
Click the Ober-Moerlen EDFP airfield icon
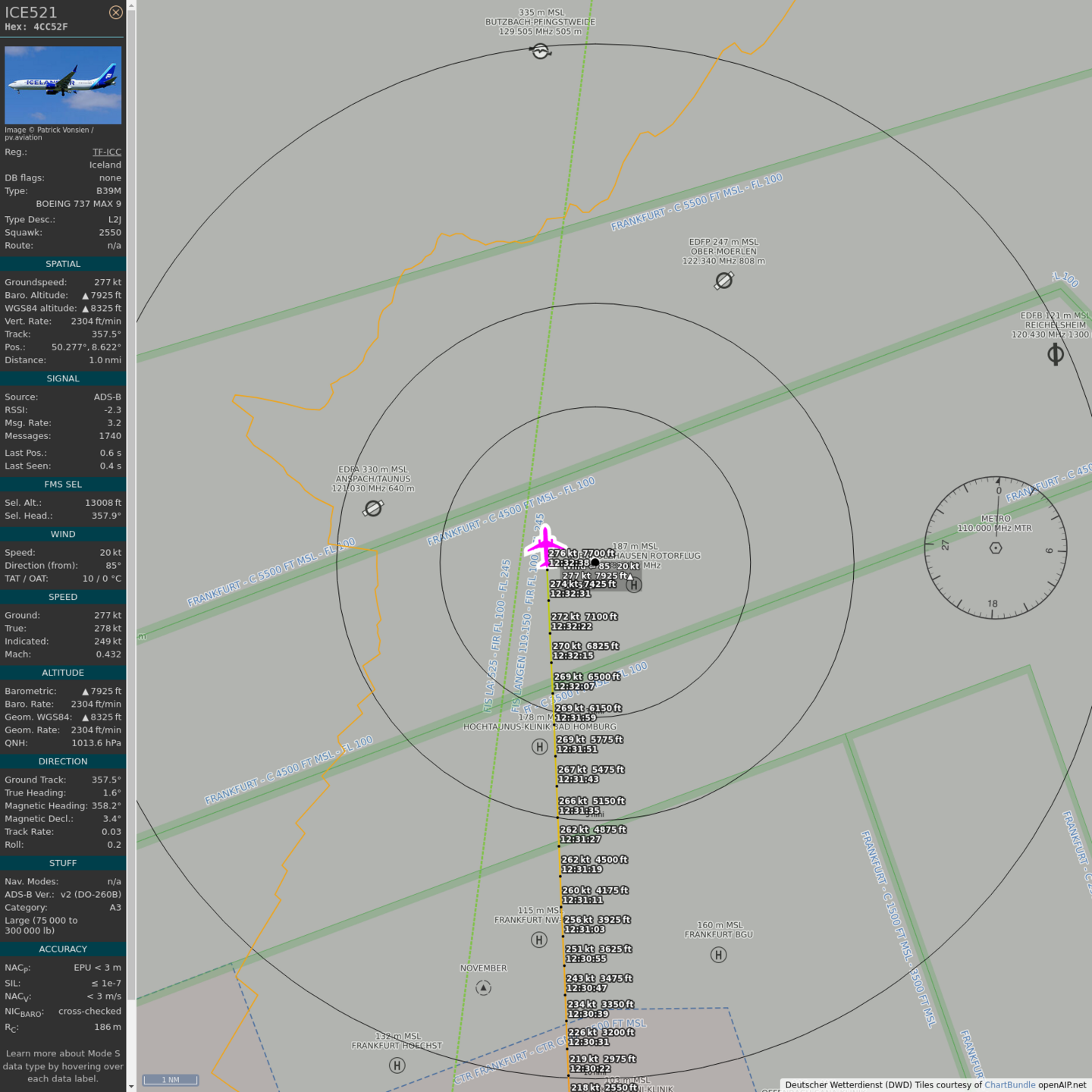click(724, 281)
